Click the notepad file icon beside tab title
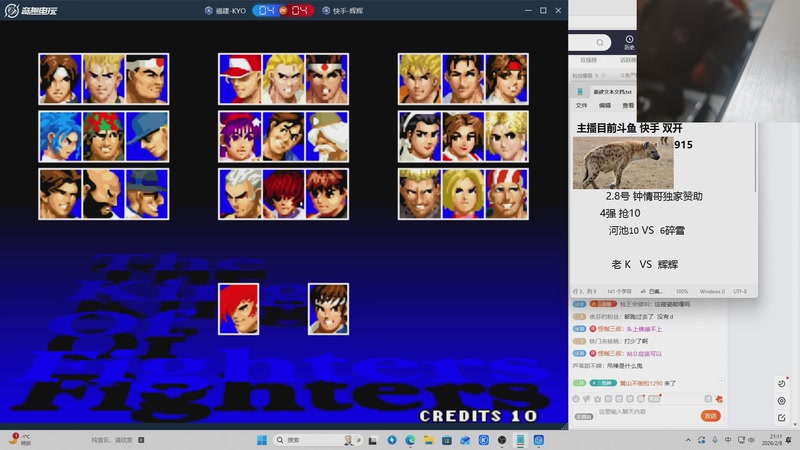Viewport: 800px width, 450px height. click(580, 92)
